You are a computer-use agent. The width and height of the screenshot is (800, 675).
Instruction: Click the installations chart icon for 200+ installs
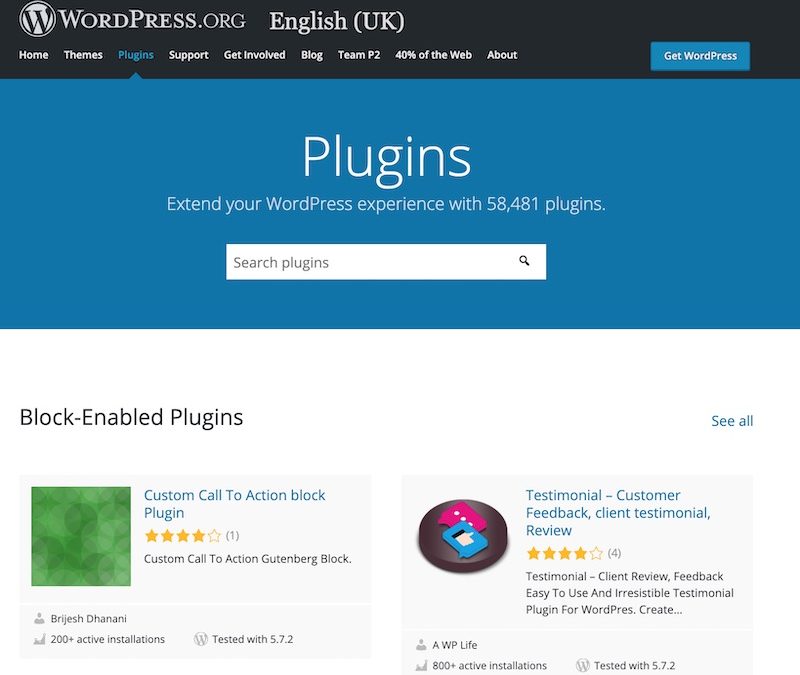pyautogui.click(x=39, y=639)
